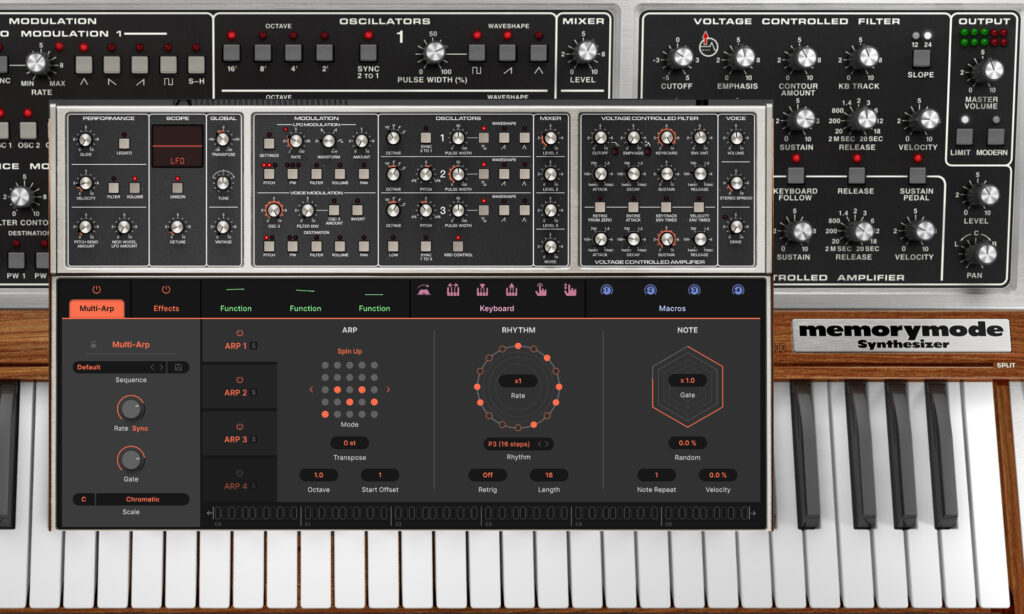
Task: Toggle the SLOPE 12/24 filter button
Action: [921, 58]
